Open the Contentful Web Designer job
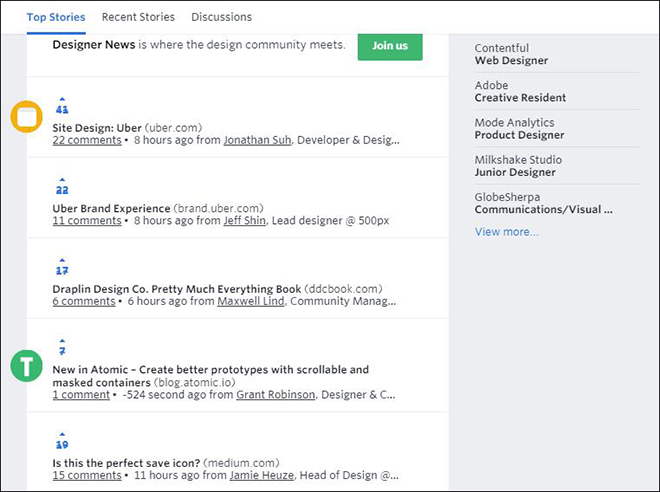 point(511,54)
